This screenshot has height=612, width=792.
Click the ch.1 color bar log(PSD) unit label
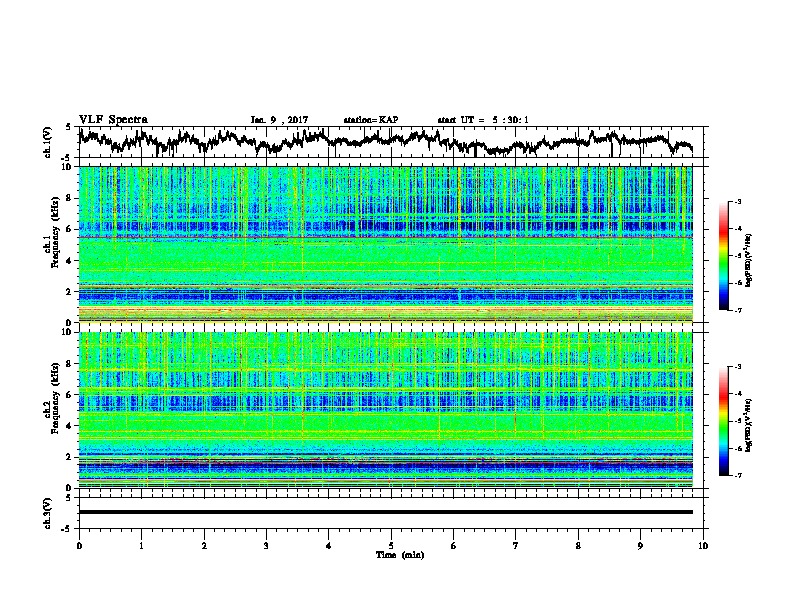(749, 260)
